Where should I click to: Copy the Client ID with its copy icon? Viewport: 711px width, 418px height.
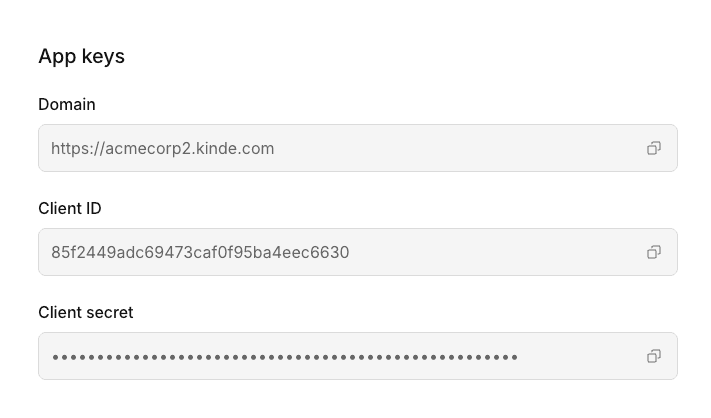point(653,252)
